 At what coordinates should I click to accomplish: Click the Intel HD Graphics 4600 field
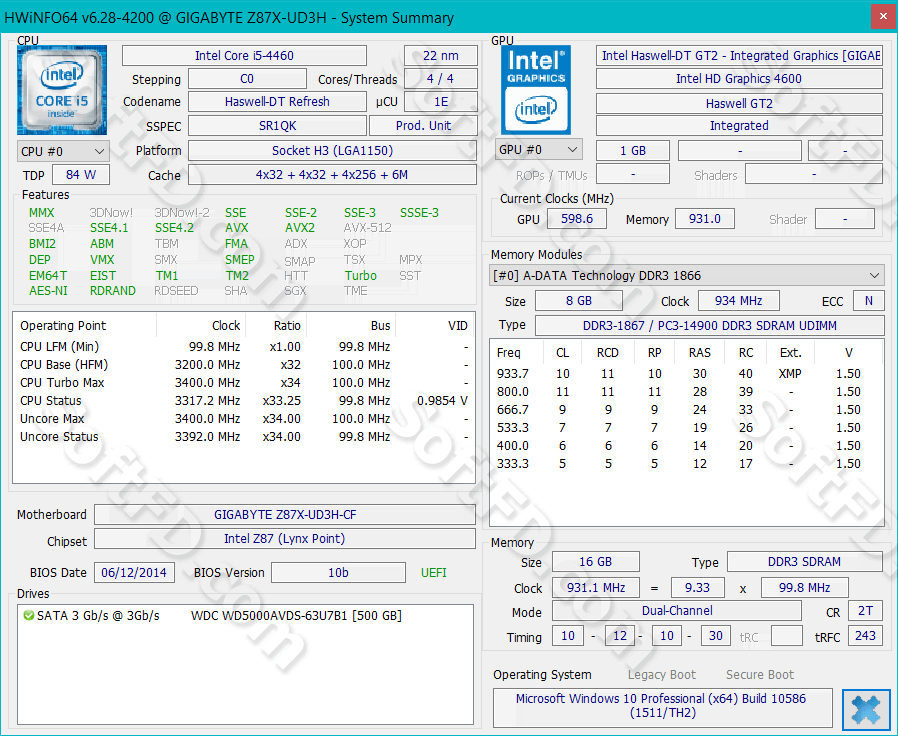739,79
